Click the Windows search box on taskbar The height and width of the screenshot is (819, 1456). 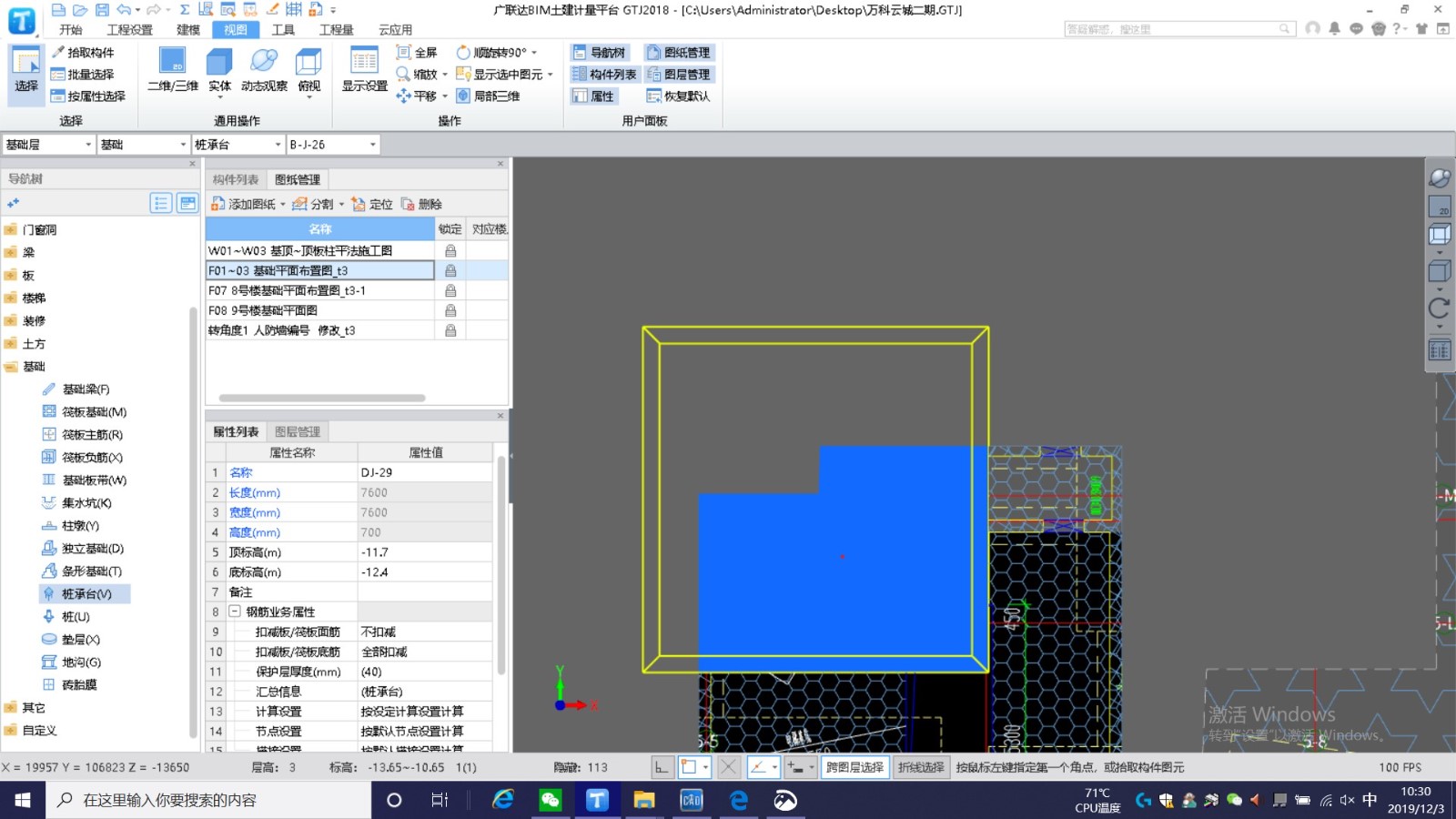click(x=208, y=800)
